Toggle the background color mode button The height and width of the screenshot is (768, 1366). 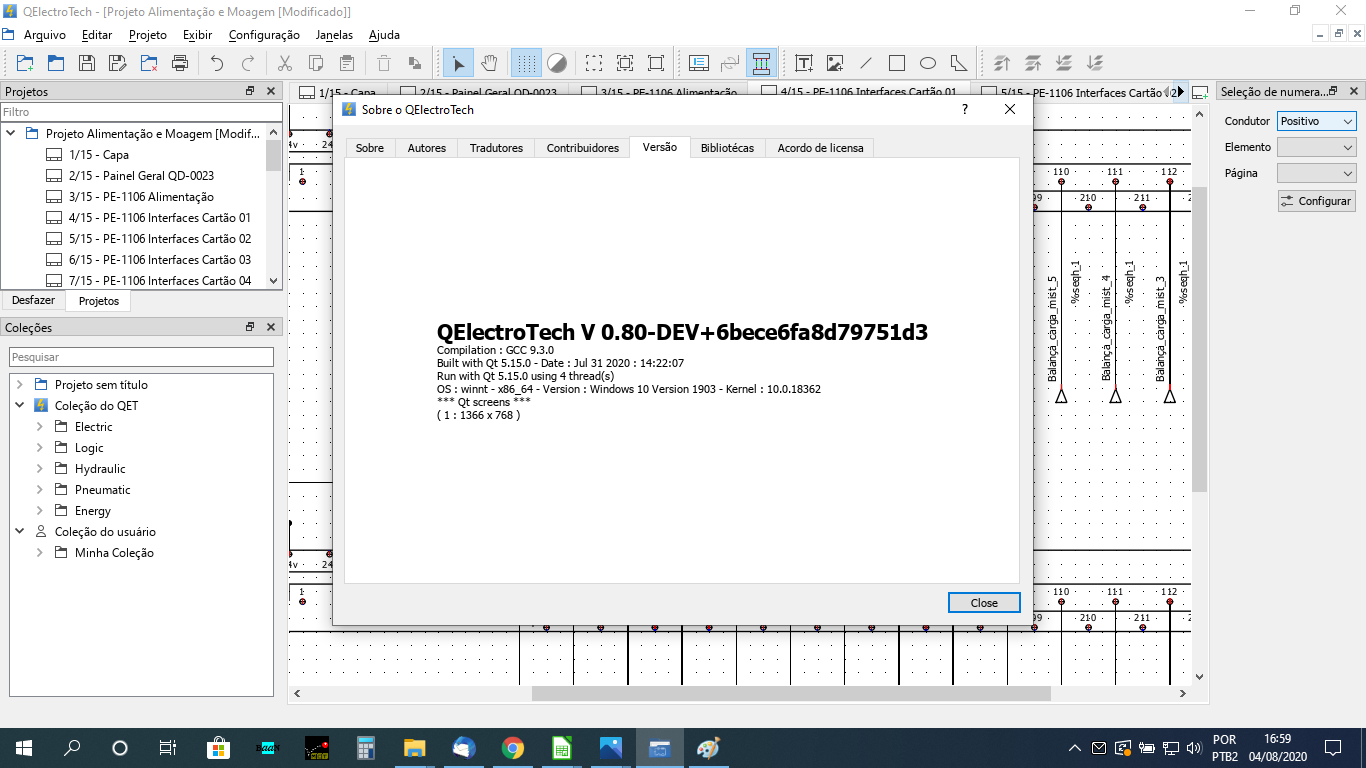(x=557, y=63)
